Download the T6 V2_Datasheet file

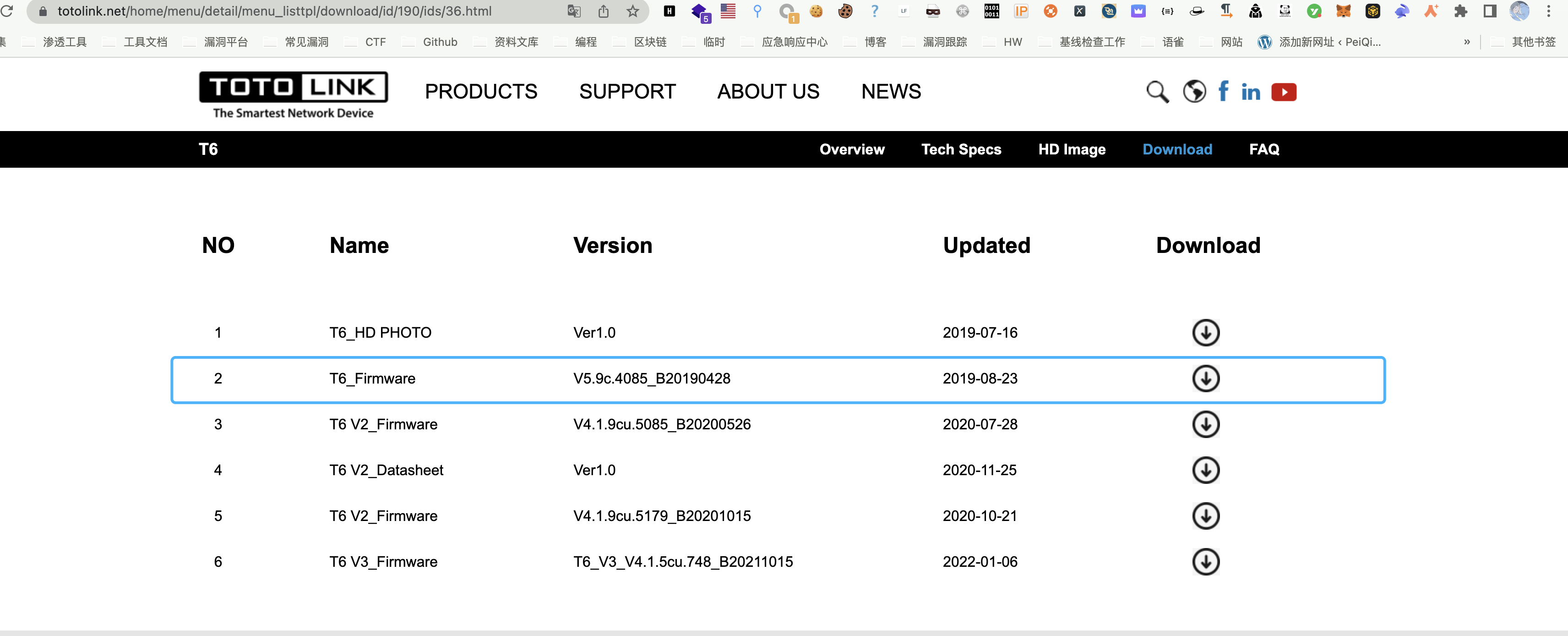click(1205, 470)
